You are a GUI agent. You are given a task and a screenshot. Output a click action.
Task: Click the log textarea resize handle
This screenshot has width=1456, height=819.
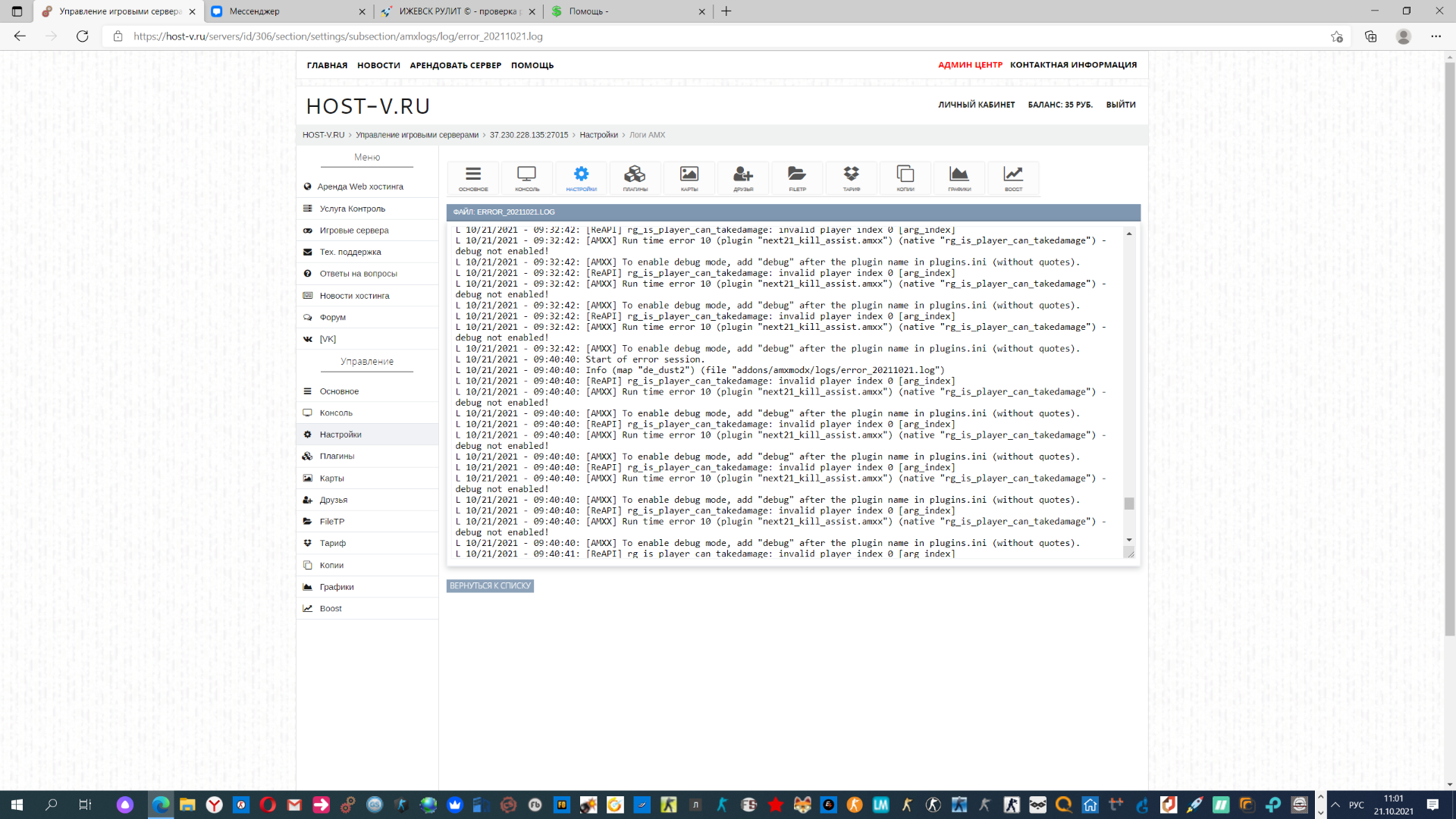1130,554
